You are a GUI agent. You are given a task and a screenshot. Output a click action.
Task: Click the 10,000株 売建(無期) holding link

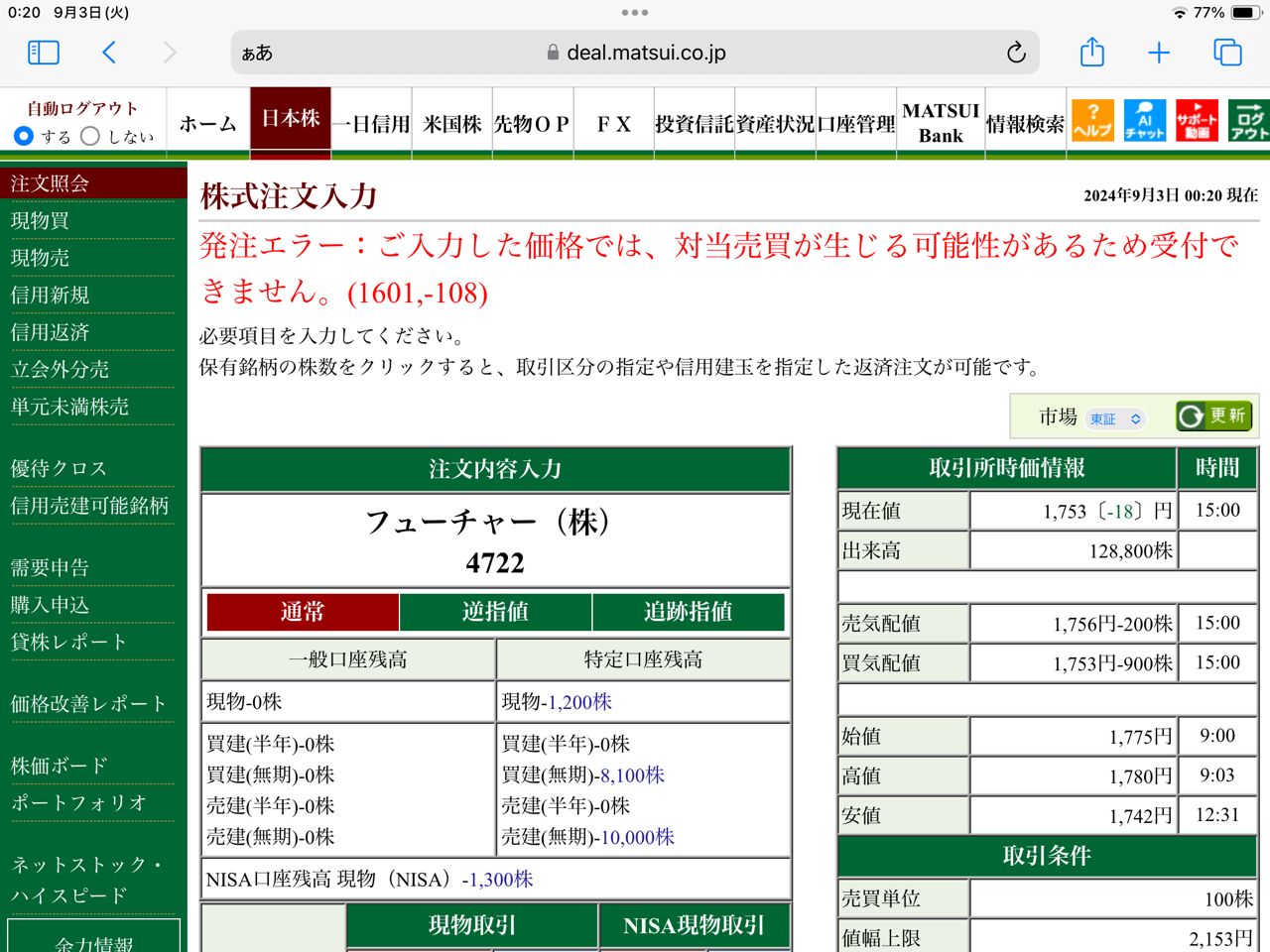point(637,837)
